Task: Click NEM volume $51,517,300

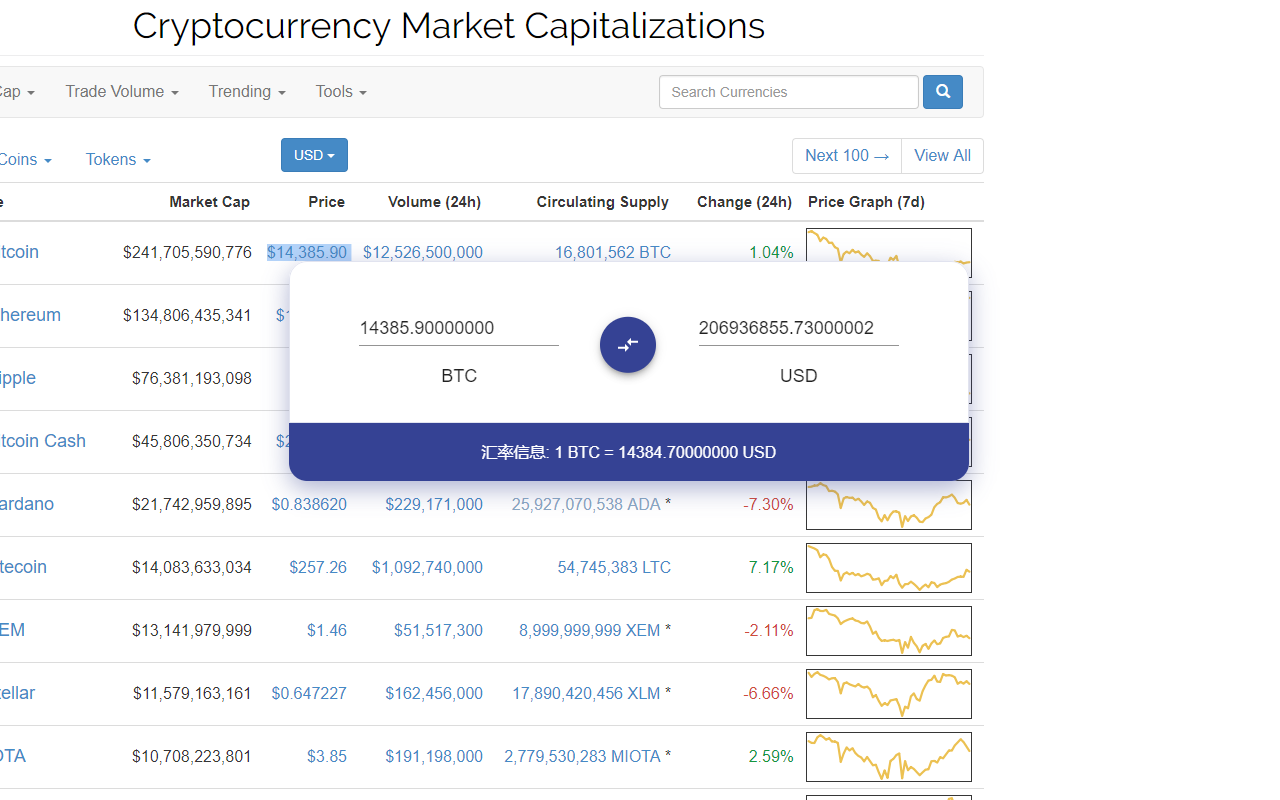Action: [x=438, y=631]
